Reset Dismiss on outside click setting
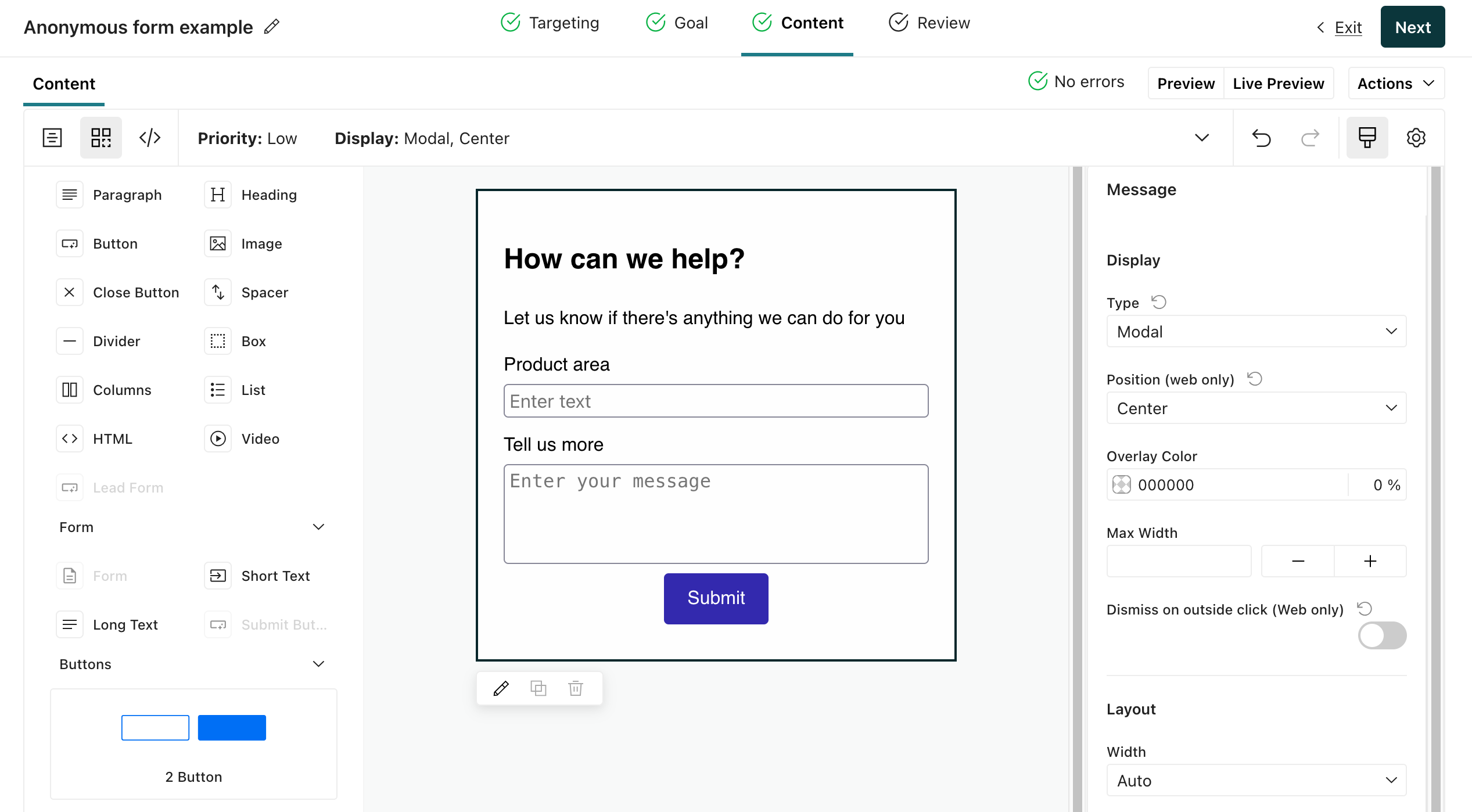The height and width of the screenshot is (812, 1472). point(1364,609)
